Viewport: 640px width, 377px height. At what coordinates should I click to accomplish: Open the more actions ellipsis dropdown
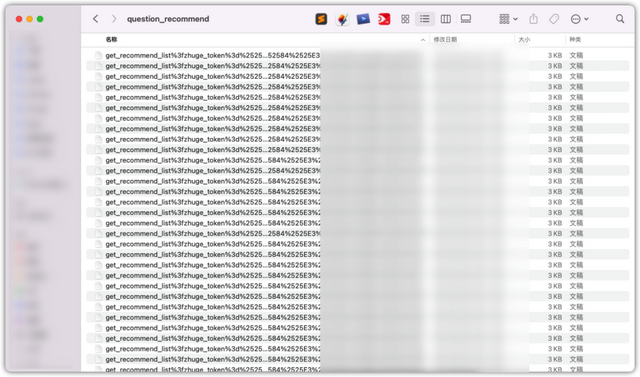pos(579,19)
